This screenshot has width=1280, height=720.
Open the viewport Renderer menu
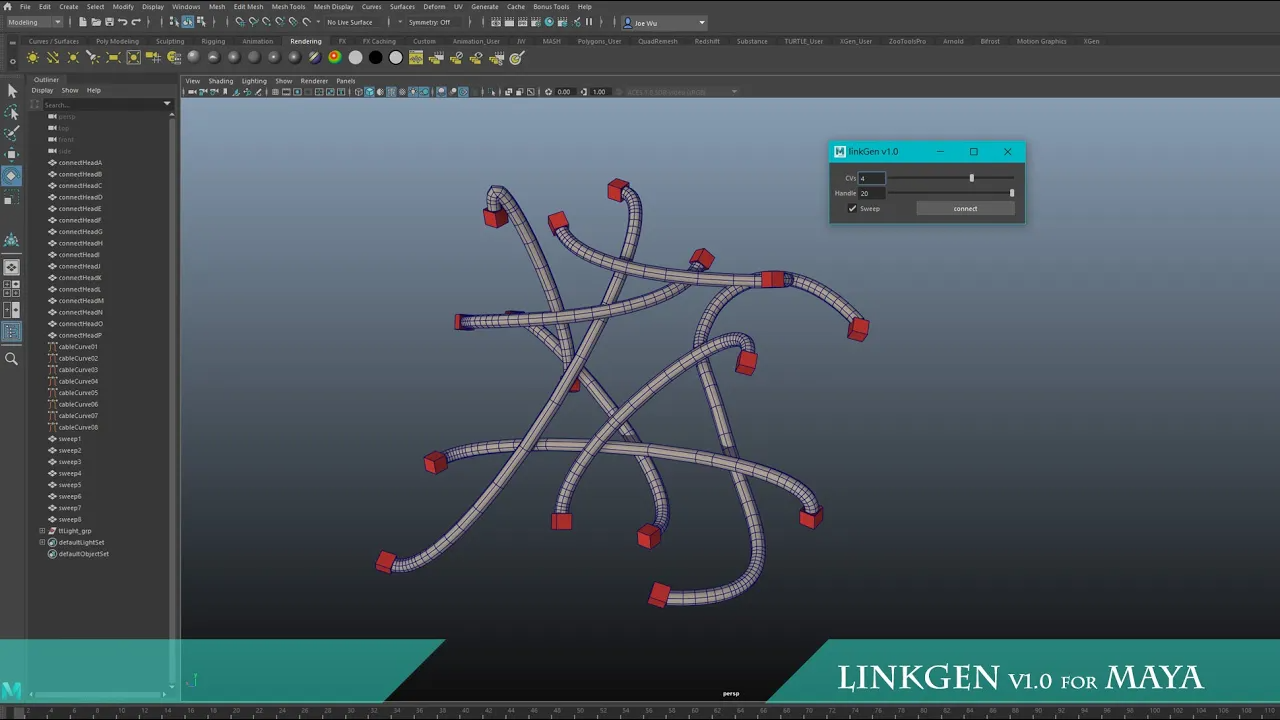coord(314,81)
